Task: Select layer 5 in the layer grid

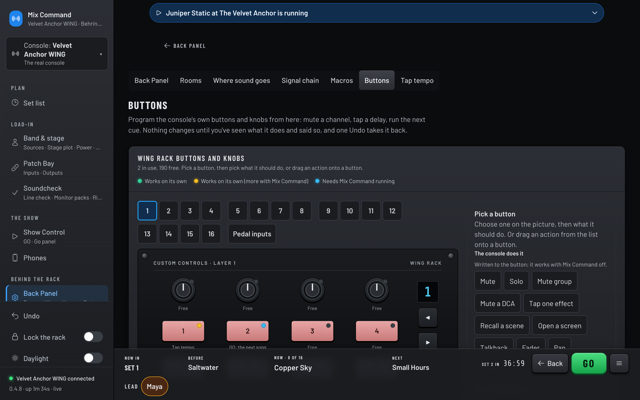Action: click(x=238, y=211)
